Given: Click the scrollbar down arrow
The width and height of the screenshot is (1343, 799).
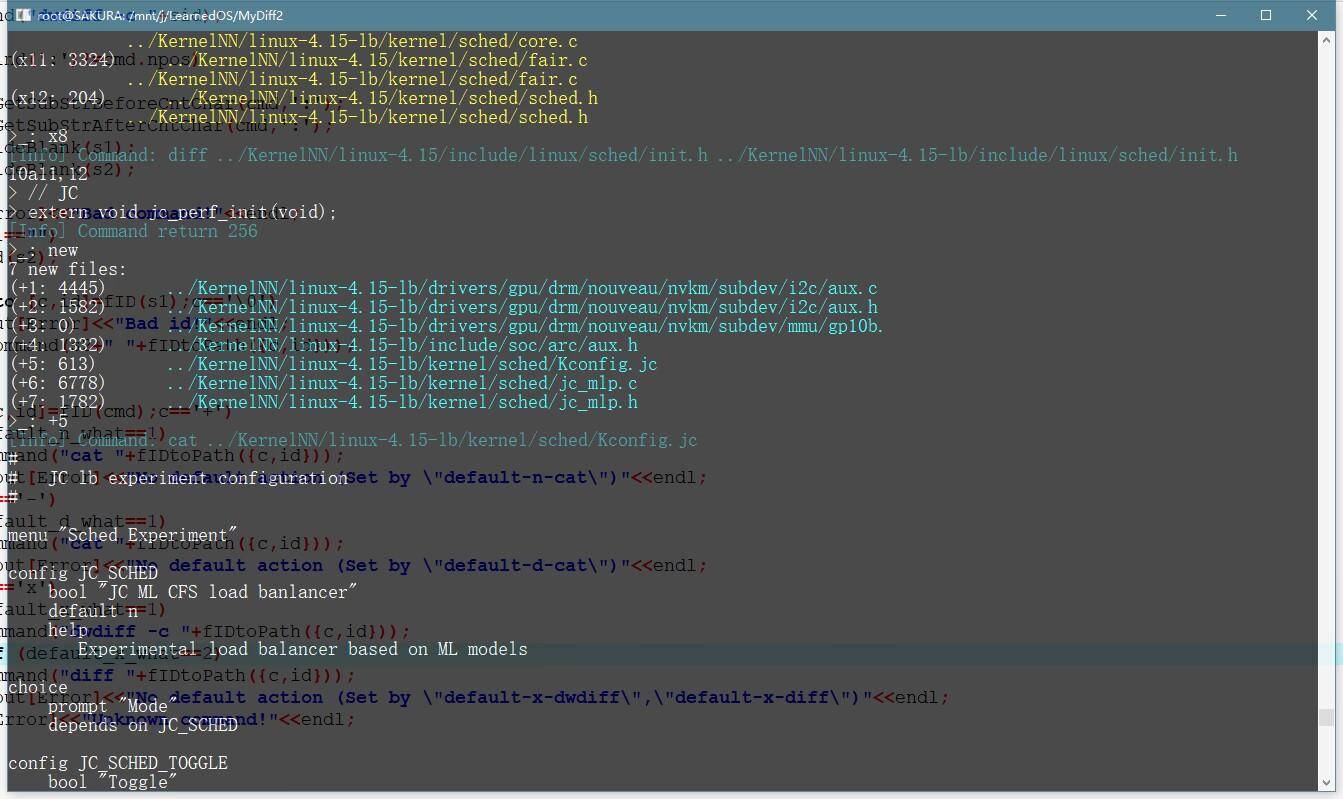Looking at the screenshot, I should (1326, 783).
